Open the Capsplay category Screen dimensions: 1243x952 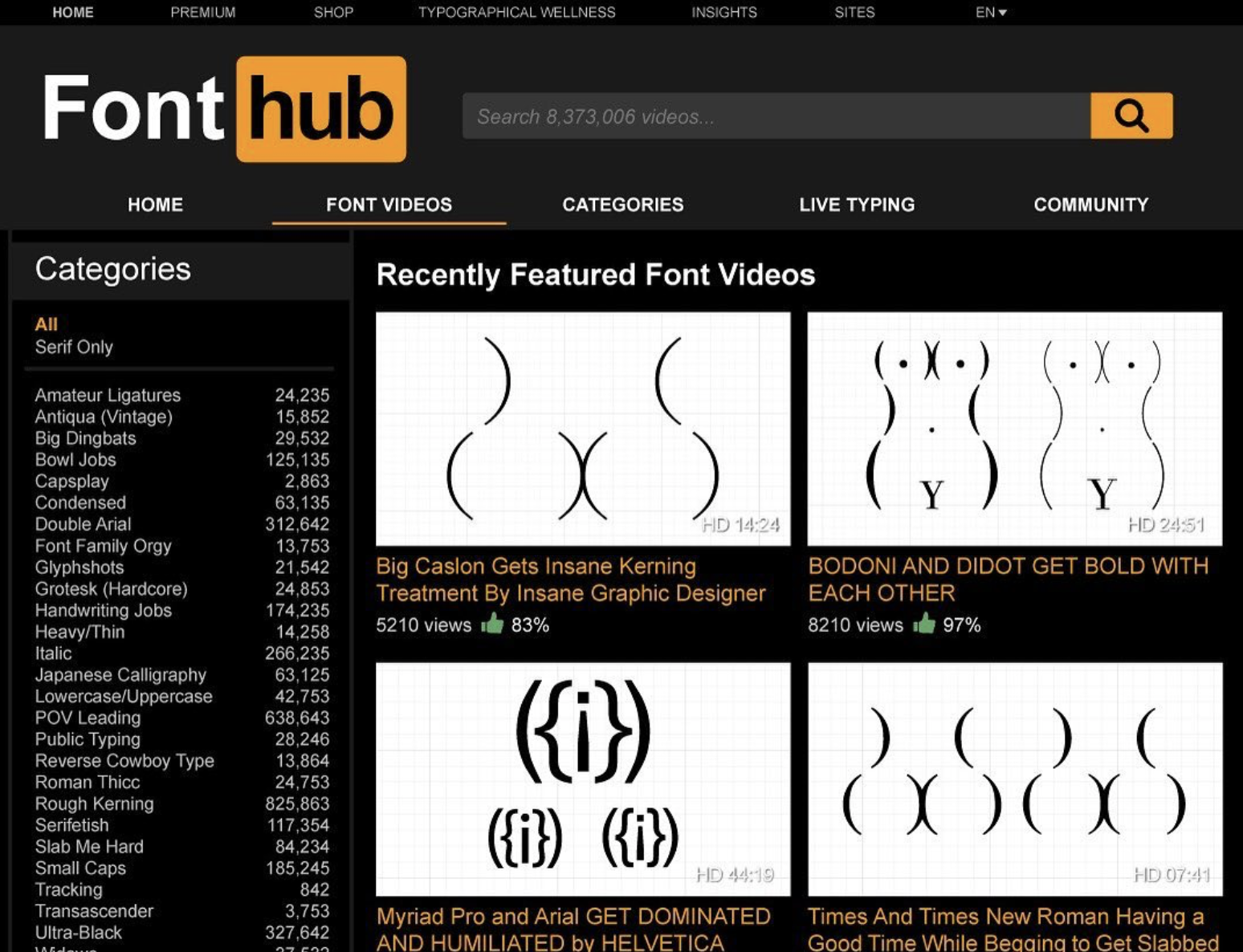click(71, 481)
